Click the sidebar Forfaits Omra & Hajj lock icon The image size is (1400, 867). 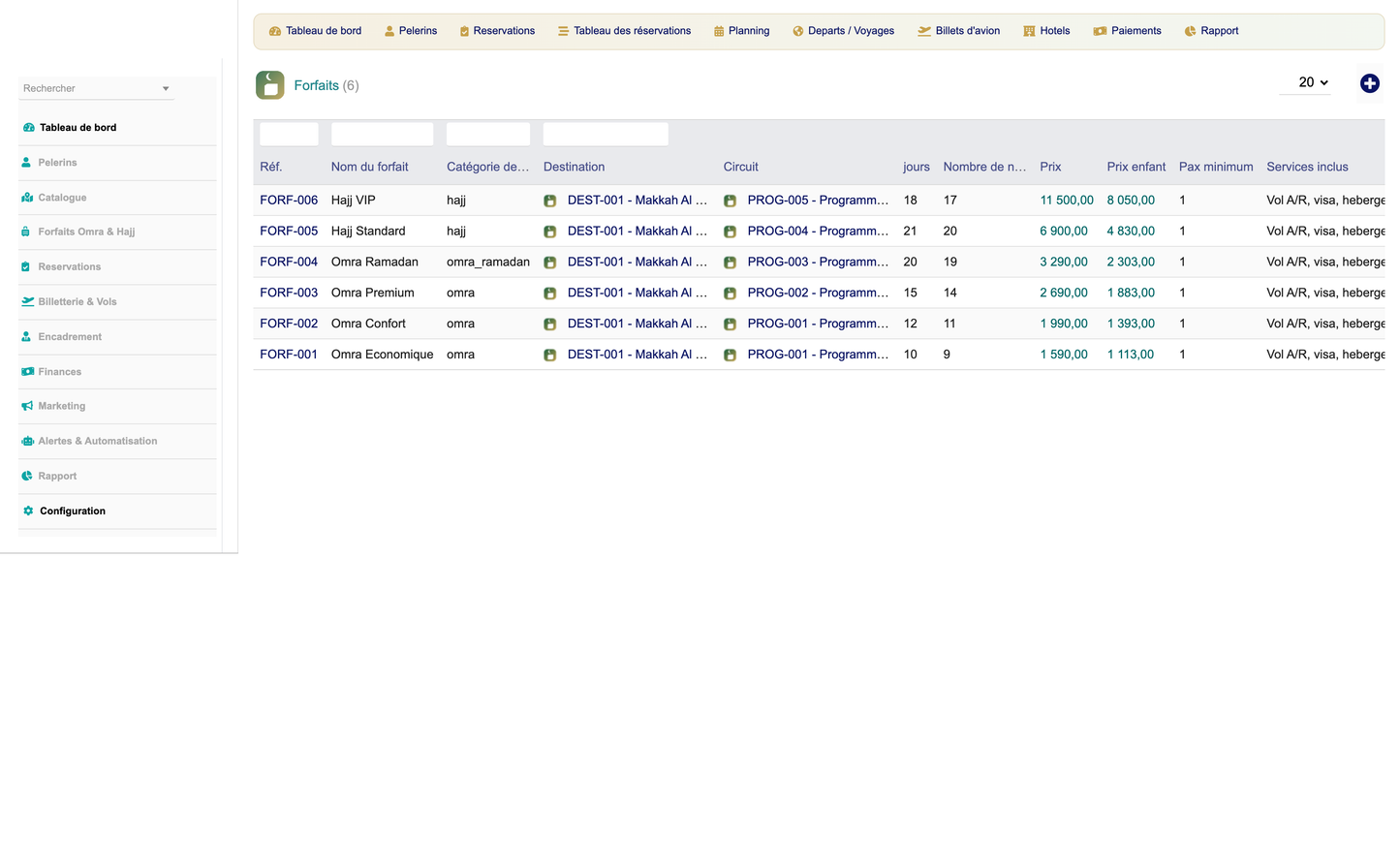(26, 232)
